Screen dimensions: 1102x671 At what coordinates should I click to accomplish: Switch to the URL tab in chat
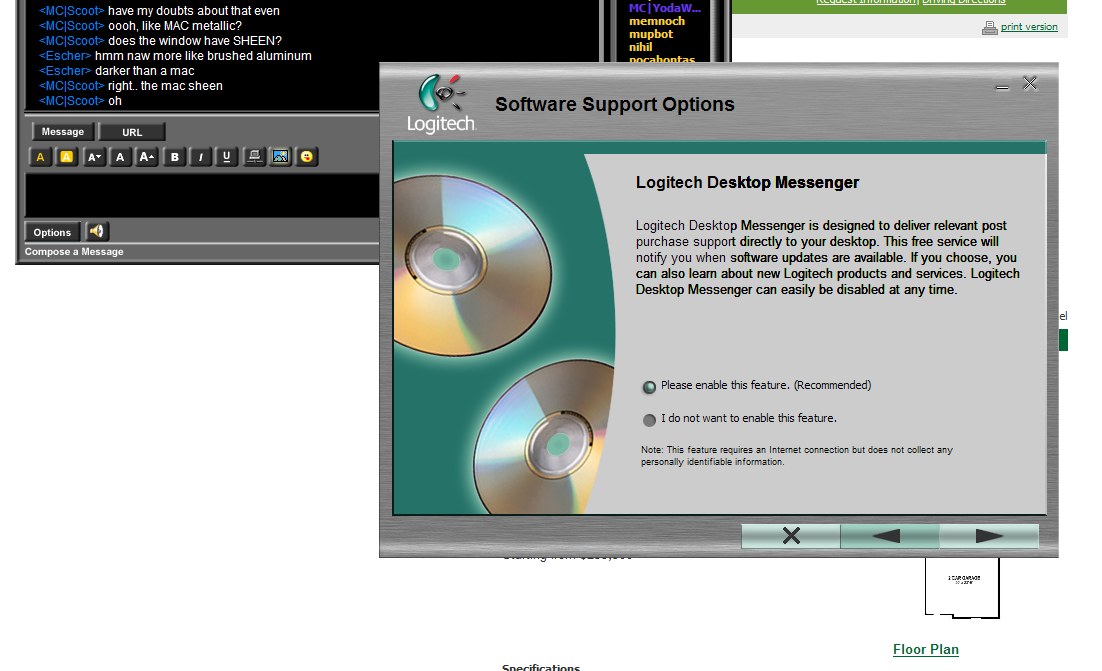[x=132, y=132]
